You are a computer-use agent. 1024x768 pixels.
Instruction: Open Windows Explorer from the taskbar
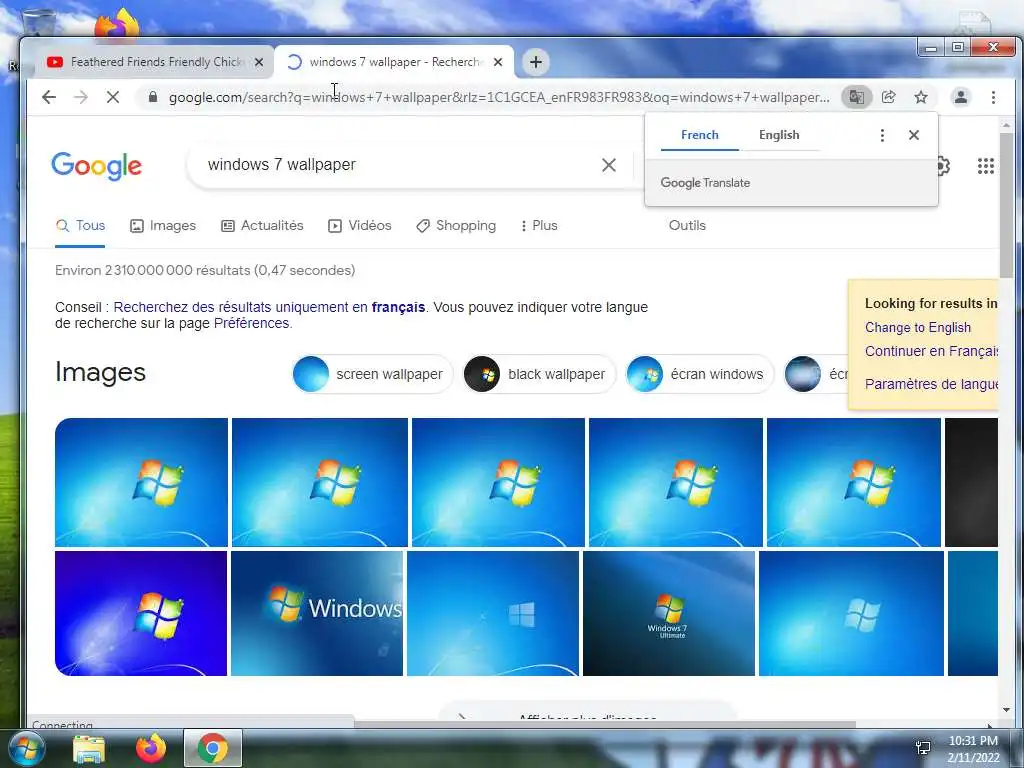pos(89,749)
